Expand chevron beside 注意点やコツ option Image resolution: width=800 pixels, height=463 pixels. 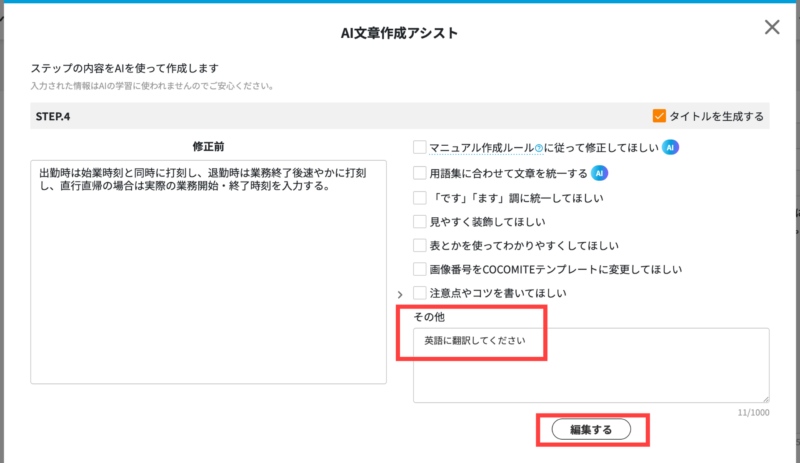click(x=400, y=295)
